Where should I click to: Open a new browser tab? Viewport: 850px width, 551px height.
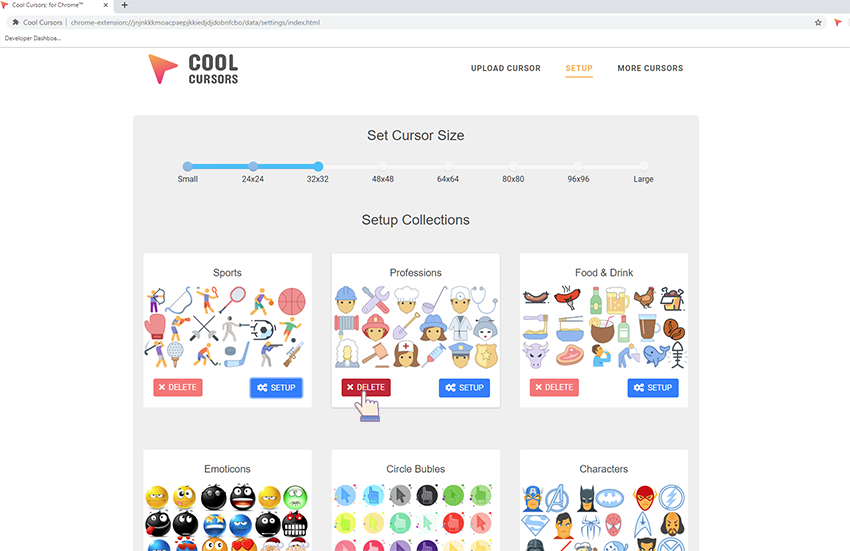(x=125, y=5)
